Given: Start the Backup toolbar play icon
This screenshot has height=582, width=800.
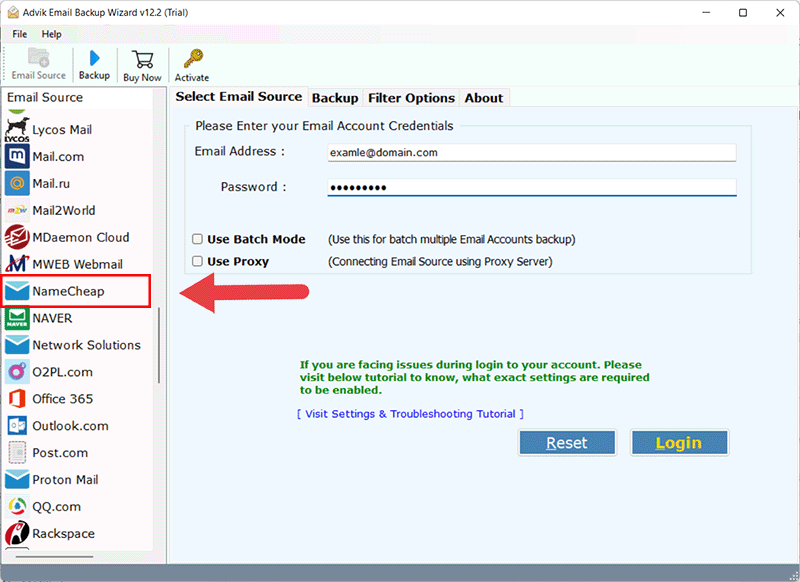Looking at the screenshot, I should (94, 58).
